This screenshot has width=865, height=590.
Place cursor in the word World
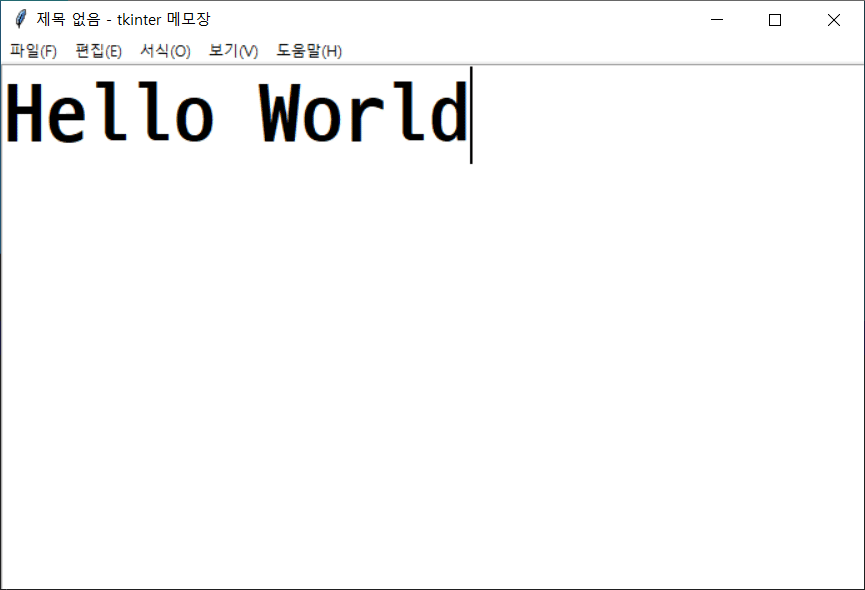(364, 112)
